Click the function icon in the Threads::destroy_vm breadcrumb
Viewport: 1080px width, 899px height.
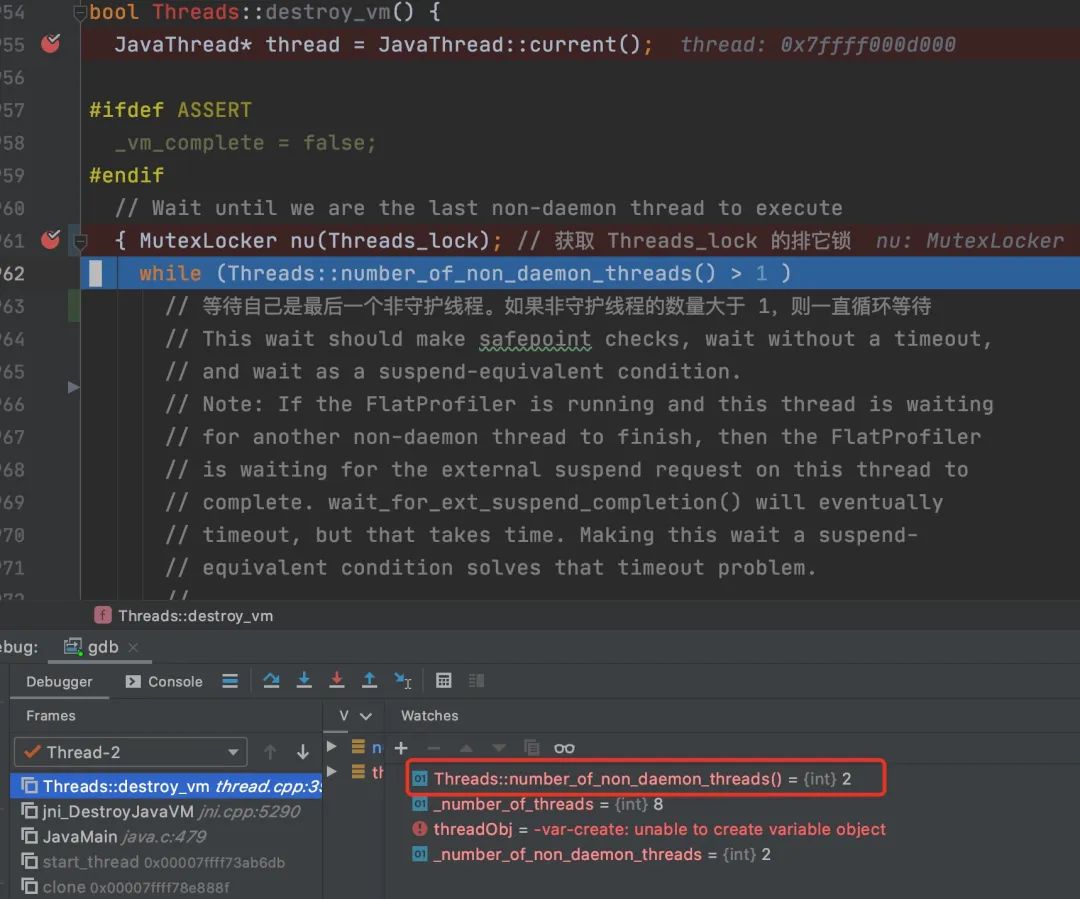tap(103, 615)
